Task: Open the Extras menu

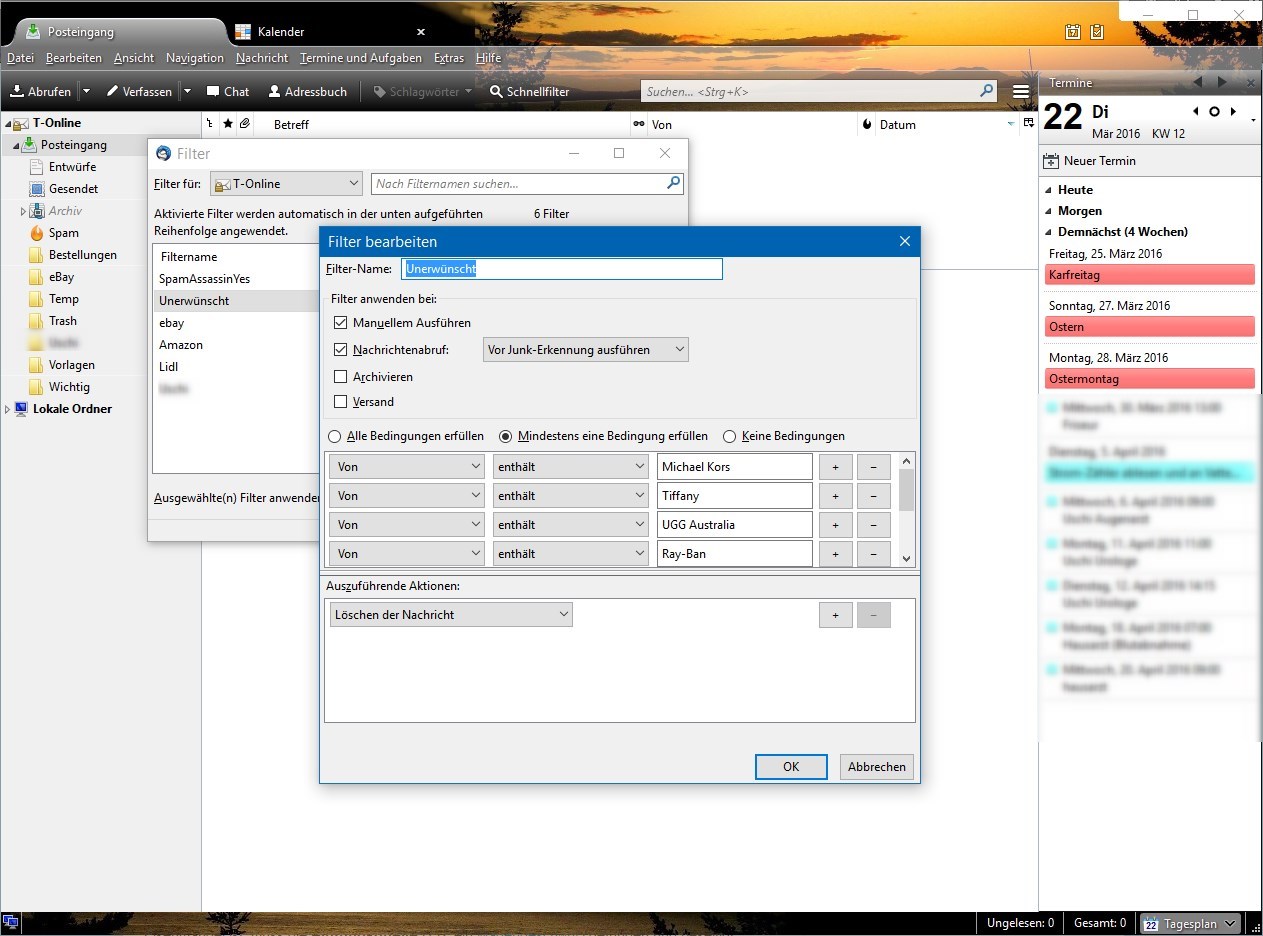Action: point(448,58)
